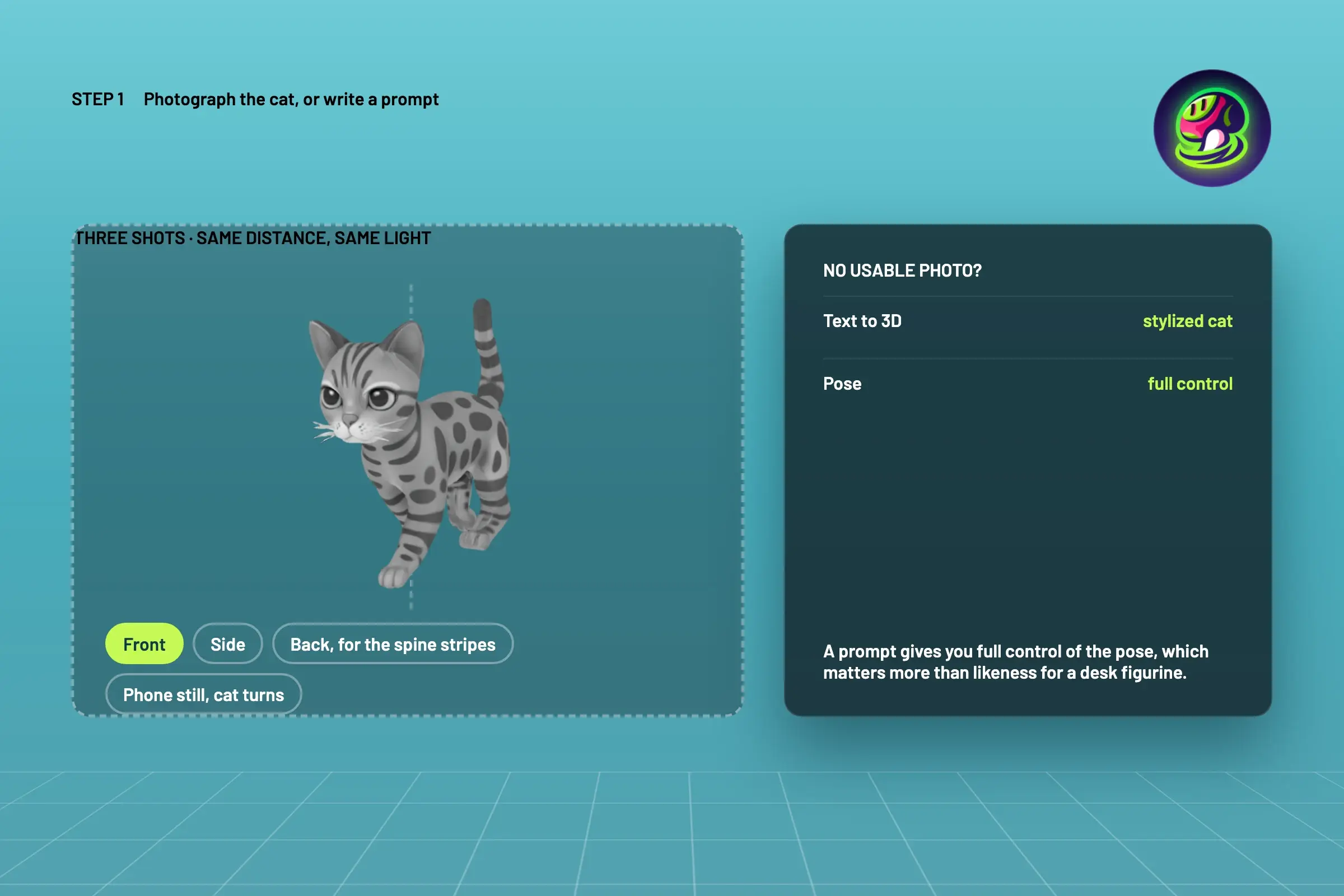This screenshot has height=896, width=1344.
Task: Click Photograph the cat, or write a prompt
Action: [x=291, y=100]
